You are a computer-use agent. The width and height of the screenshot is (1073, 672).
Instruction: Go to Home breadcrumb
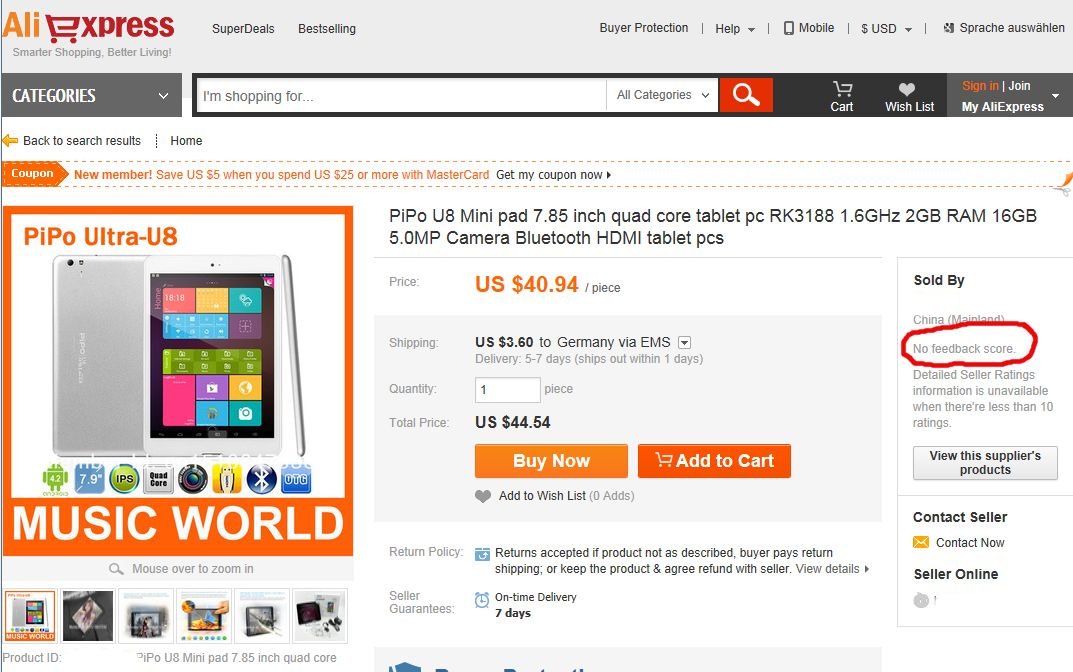(x=186, y=140)
